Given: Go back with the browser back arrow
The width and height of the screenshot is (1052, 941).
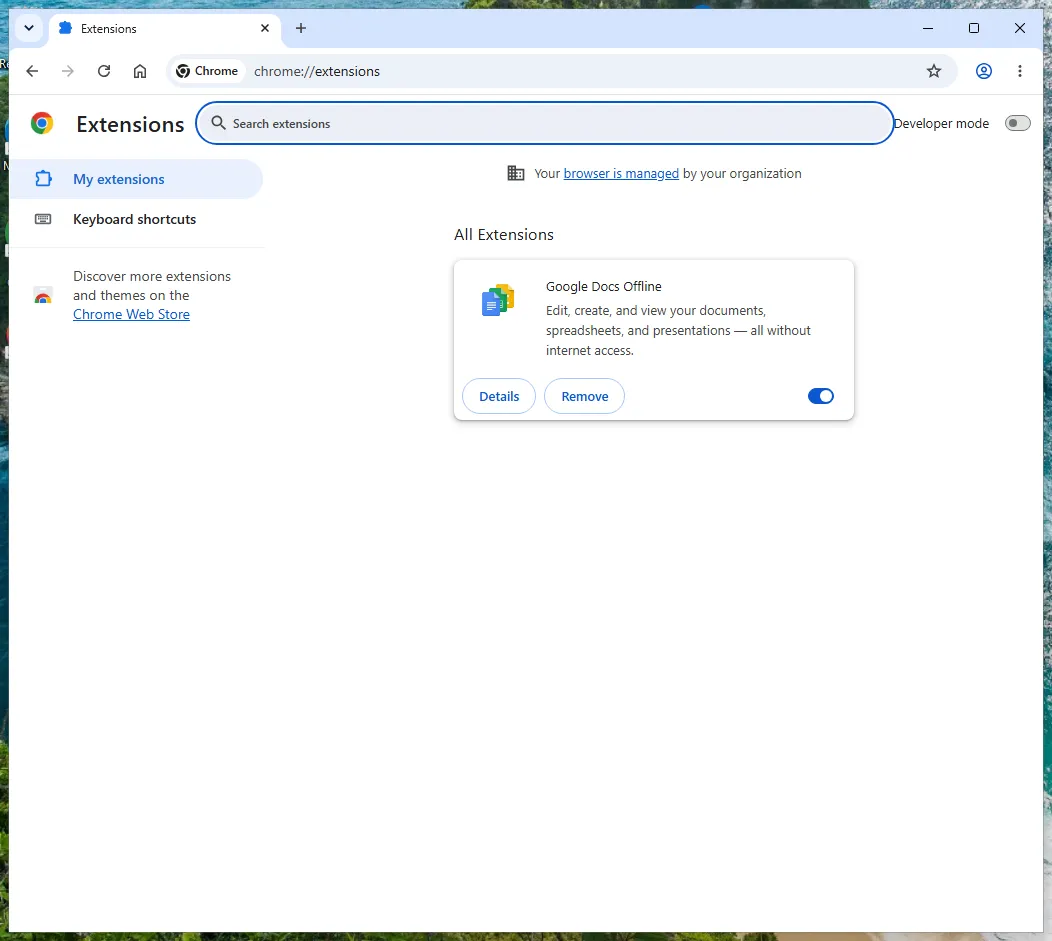Looking at the screenshot, I should coord(32,71).
